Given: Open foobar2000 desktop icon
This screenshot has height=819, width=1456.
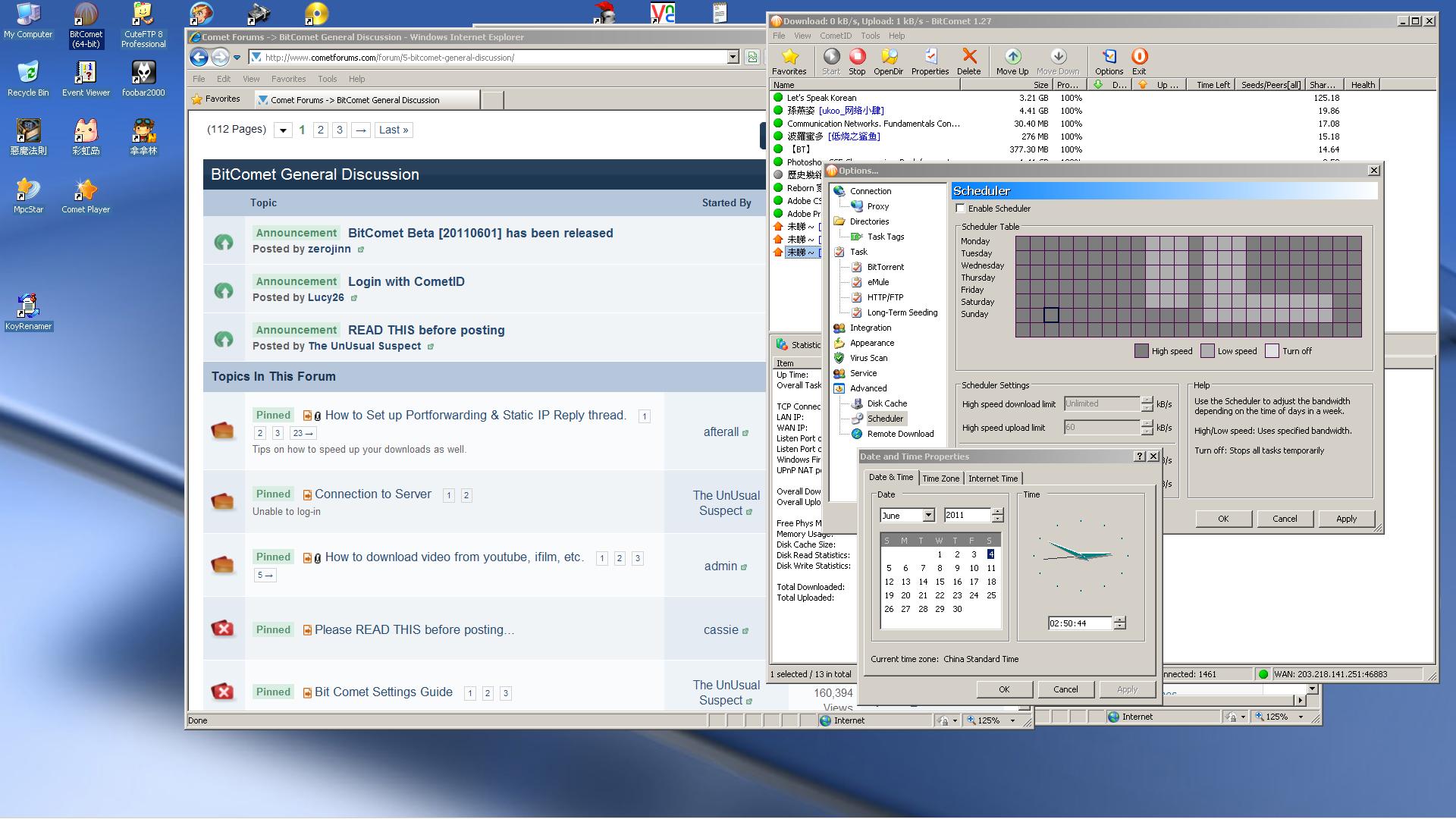Looking at the screenshot, I should [x=143, y=79].
